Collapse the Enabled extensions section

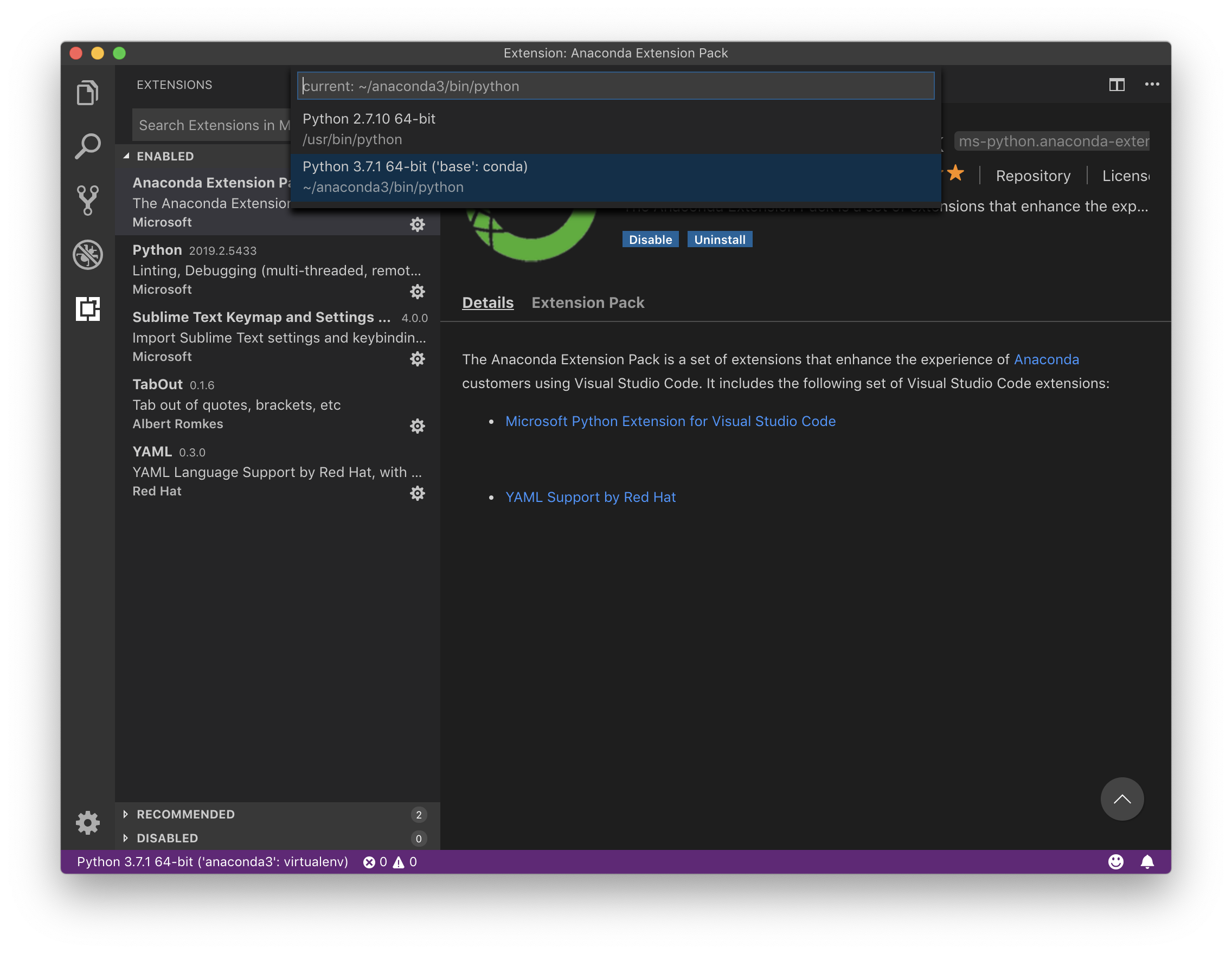165,156
